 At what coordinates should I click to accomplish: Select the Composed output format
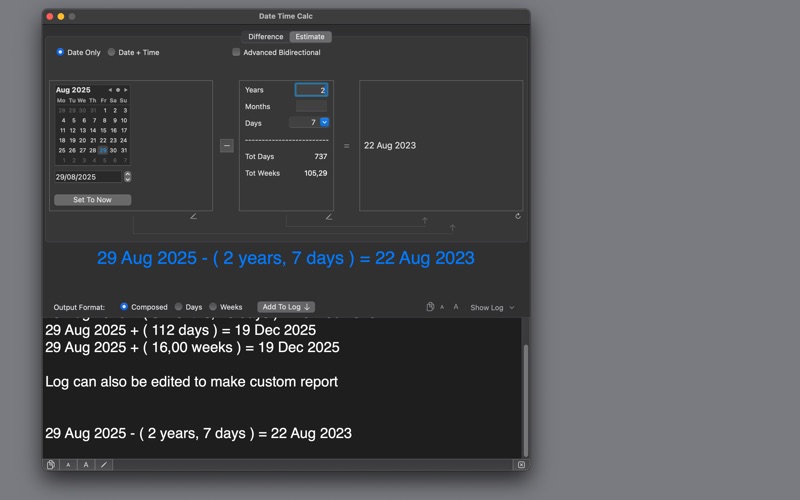tap(123, 307)
